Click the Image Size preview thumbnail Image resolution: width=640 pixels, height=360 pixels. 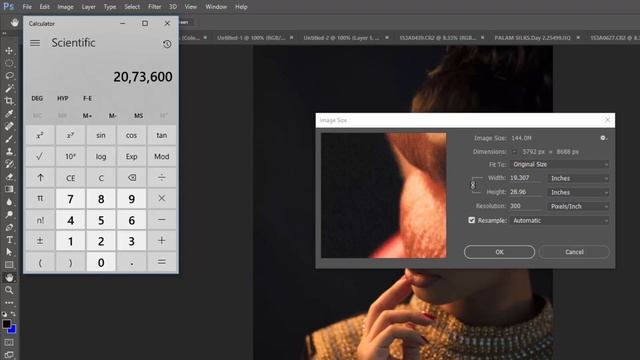tap(384, 195)
